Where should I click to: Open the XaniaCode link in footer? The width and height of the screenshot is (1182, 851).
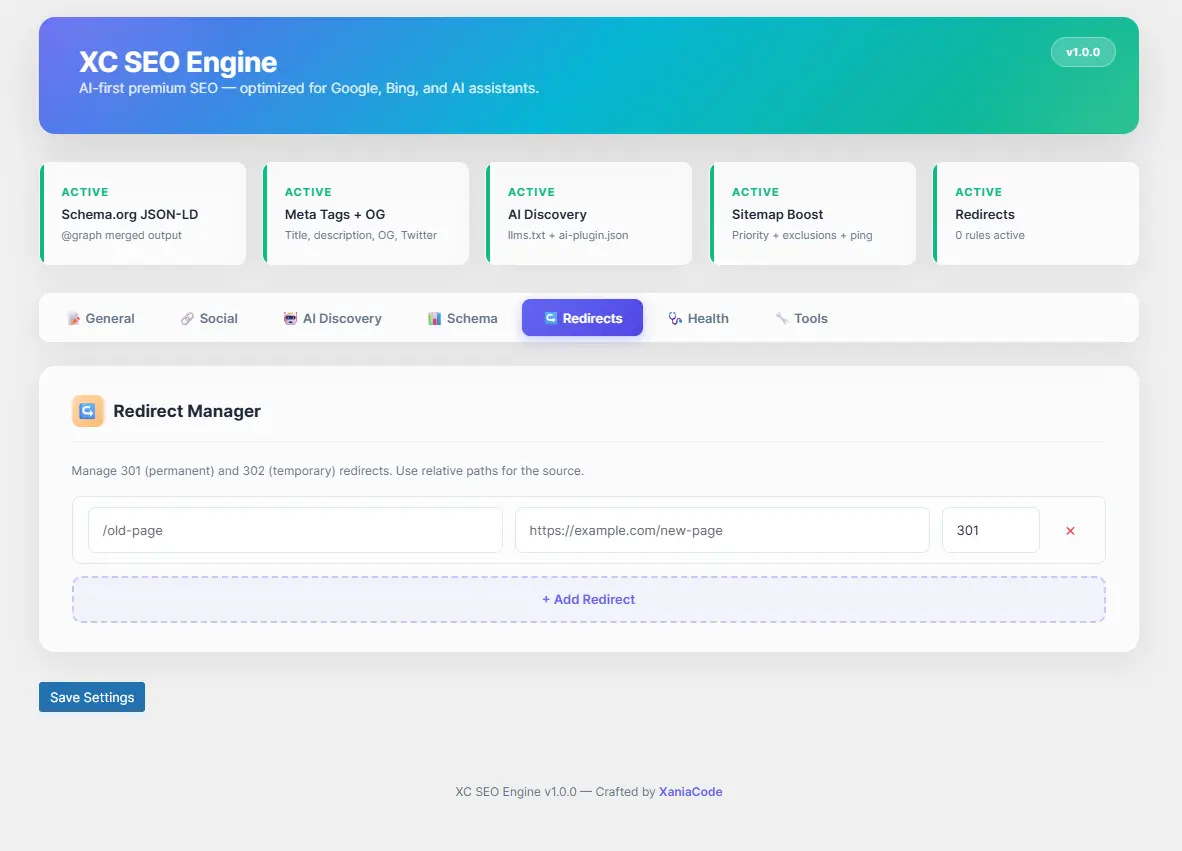pyautogui.click(x=691, y=791)
